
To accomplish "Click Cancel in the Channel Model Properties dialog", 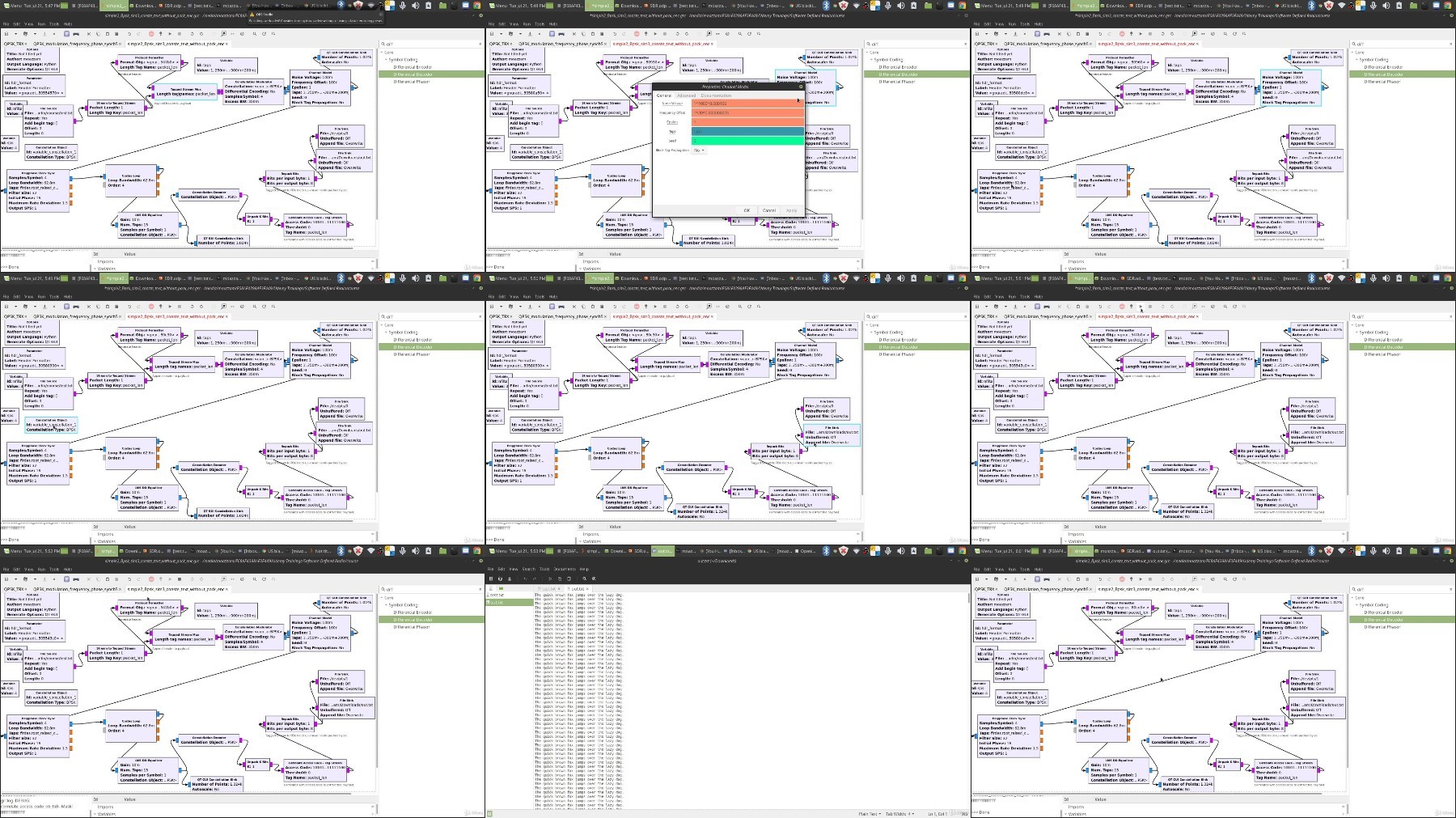I will [x=769, y=210].
